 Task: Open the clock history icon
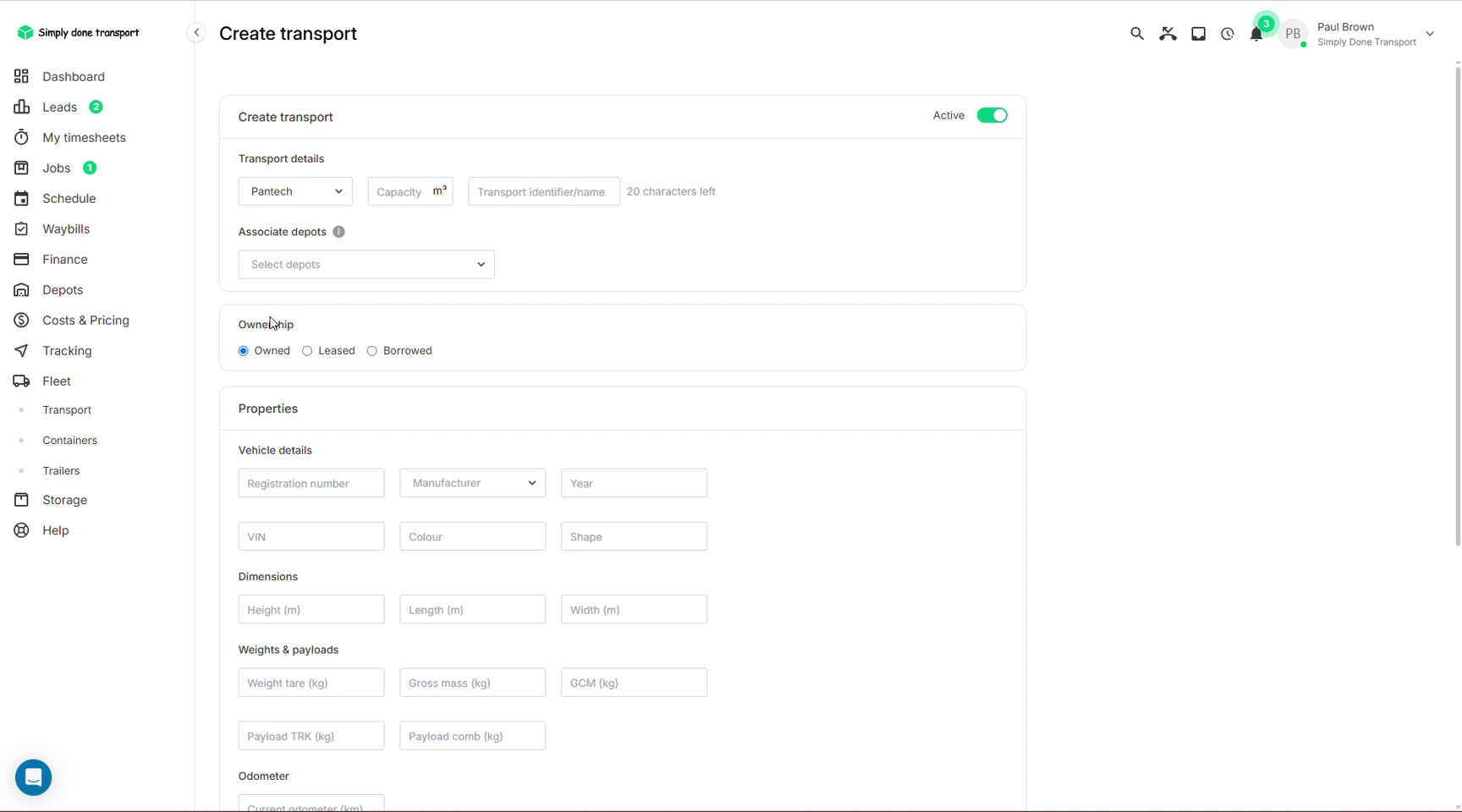pos(1227,34)
